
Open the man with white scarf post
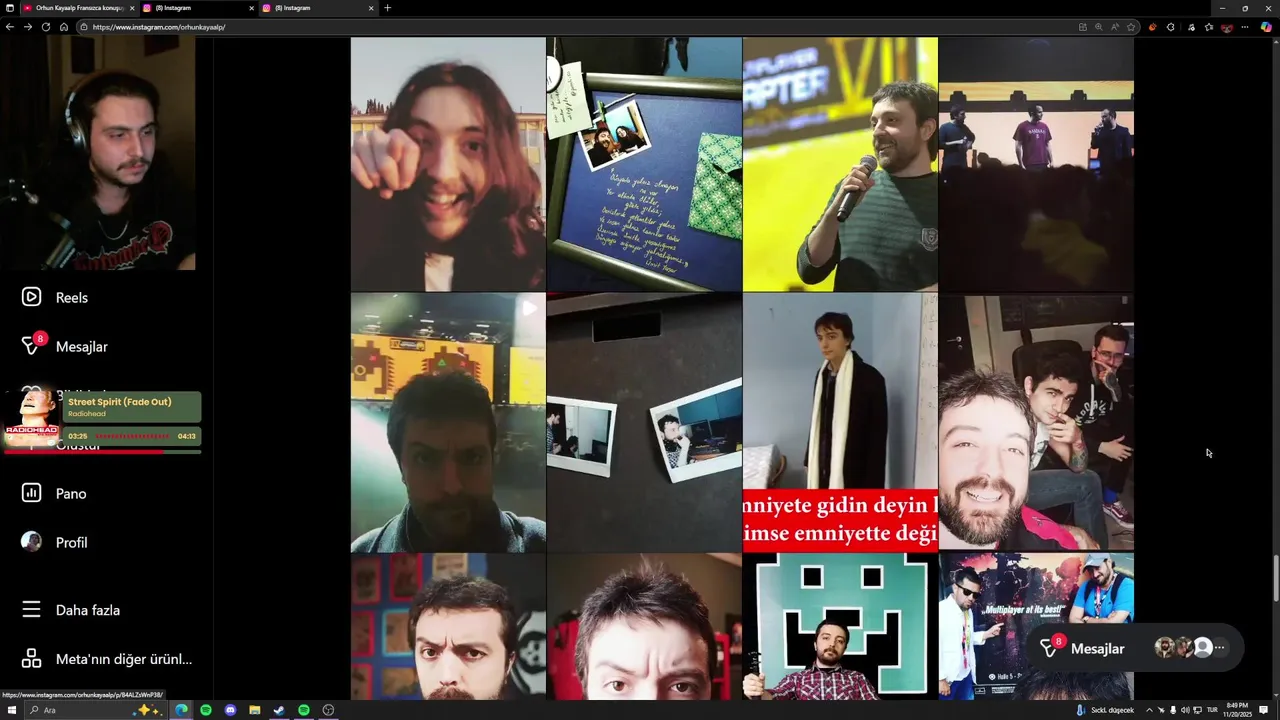pos(840,422)
